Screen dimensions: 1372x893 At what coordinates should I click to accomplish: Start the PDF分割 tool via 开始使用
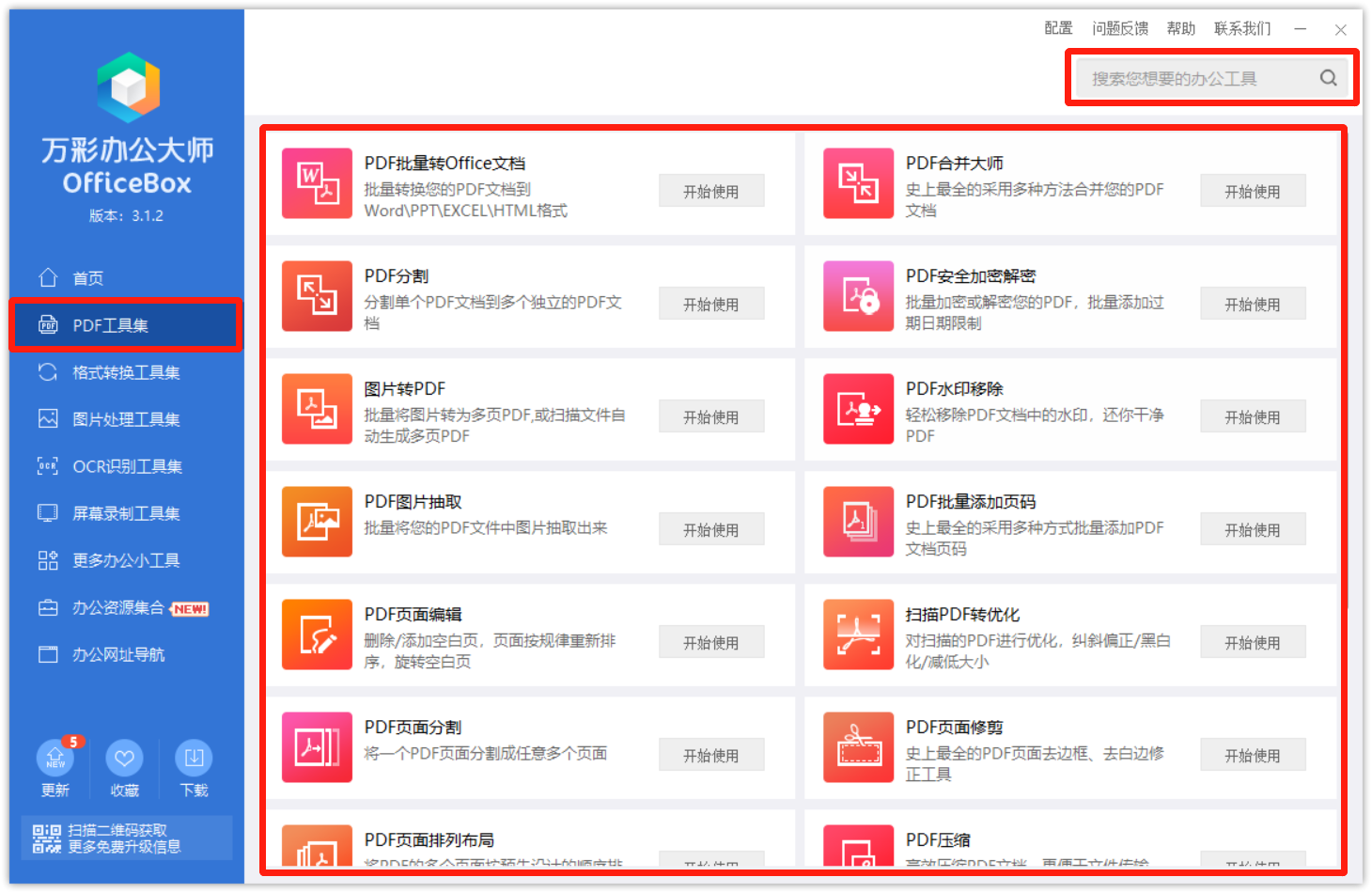point(711,304)
